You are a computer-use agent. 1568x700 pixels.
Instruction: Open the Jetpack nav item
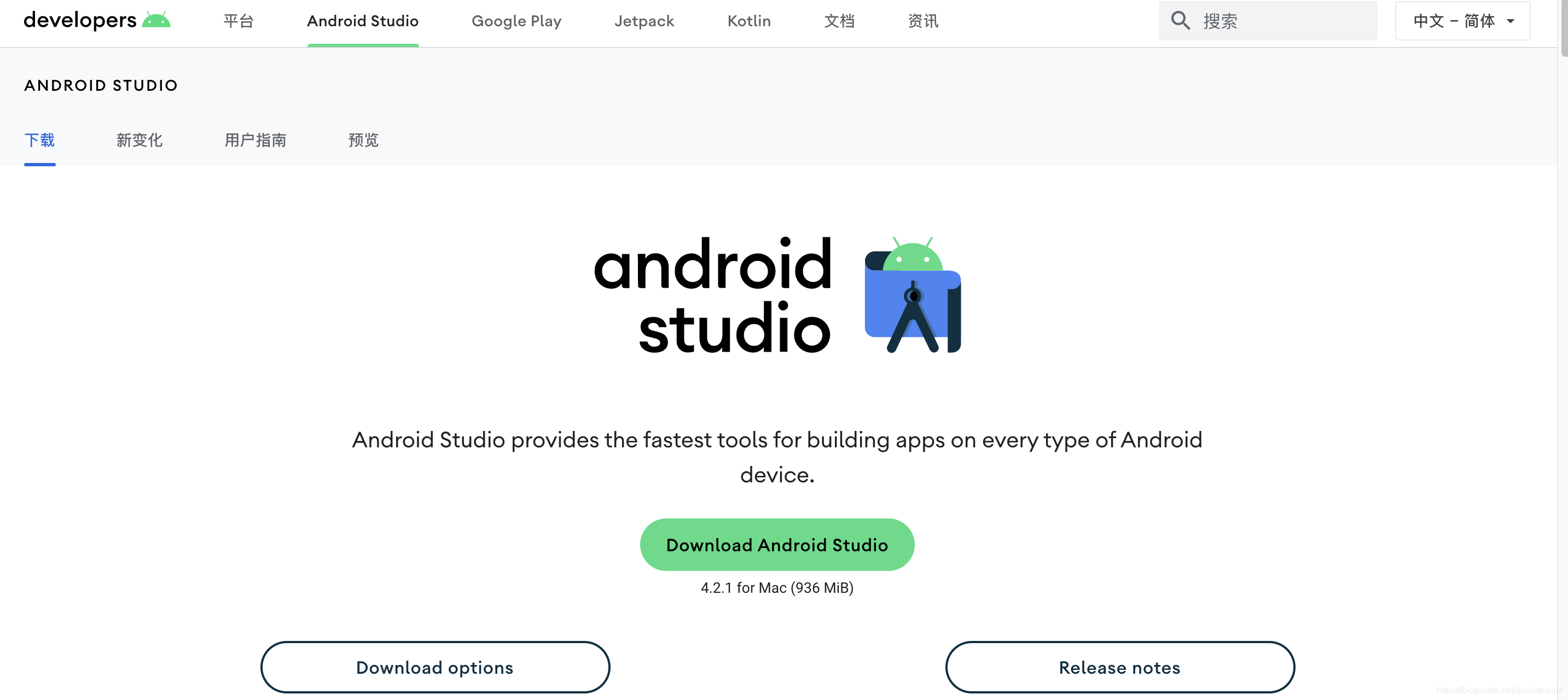pos(644,21)
